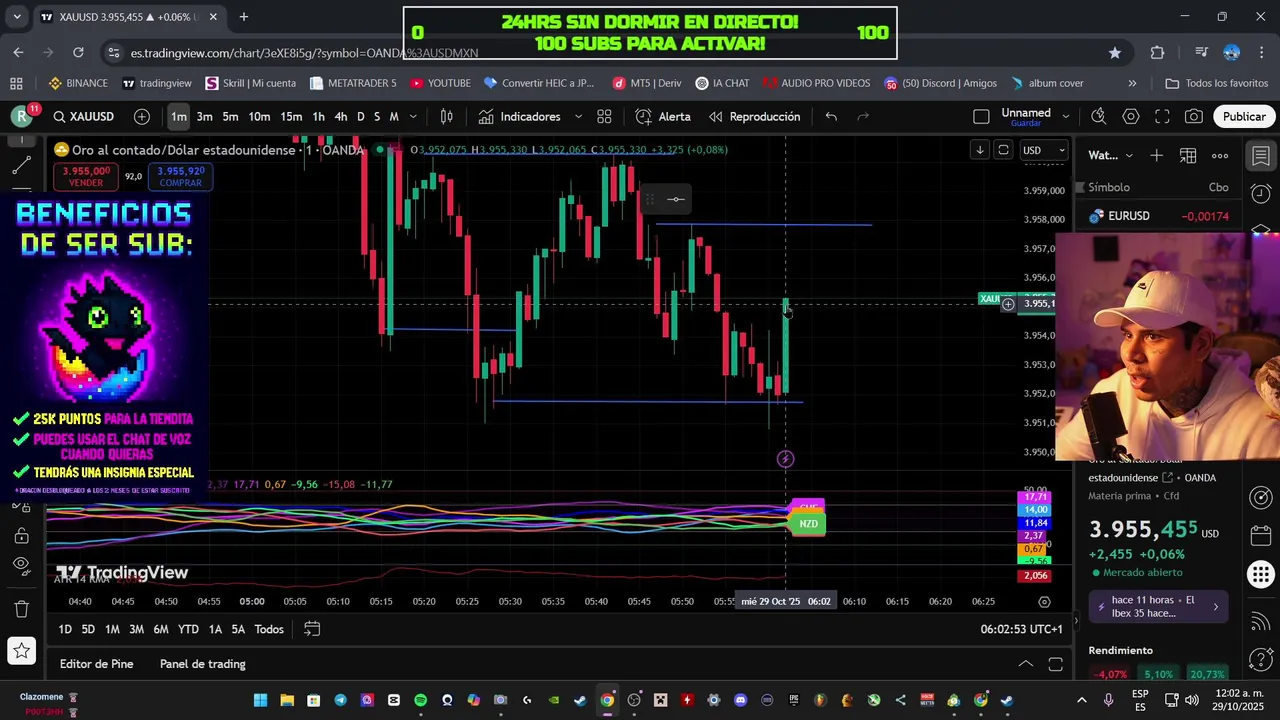The height and width of the screenshot is (720, 1280).
Task: Delete drawings with trash icon
Action: (x=21, y=609)
